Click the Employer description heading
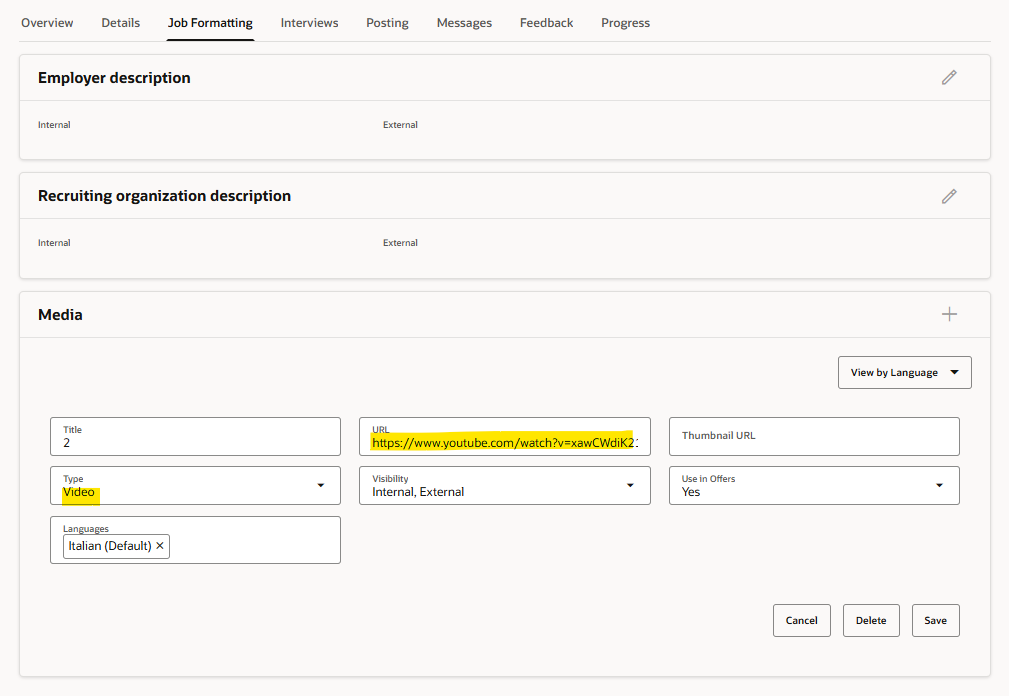The width and height of the screenshot is (1009, 696). (x=114, y=78)
